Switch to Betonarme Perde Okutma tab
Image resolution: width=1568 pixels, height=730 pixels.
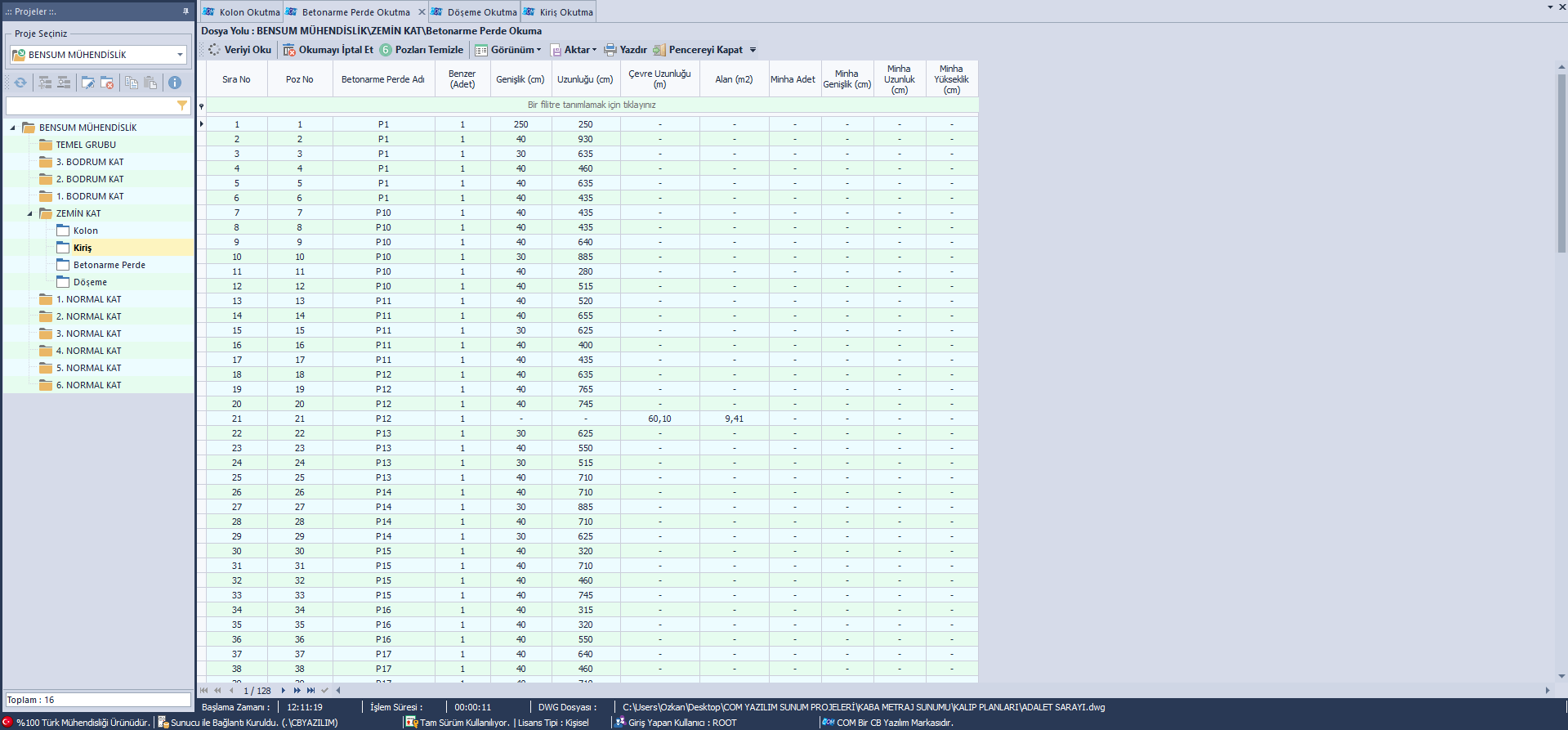pos(356,12)
